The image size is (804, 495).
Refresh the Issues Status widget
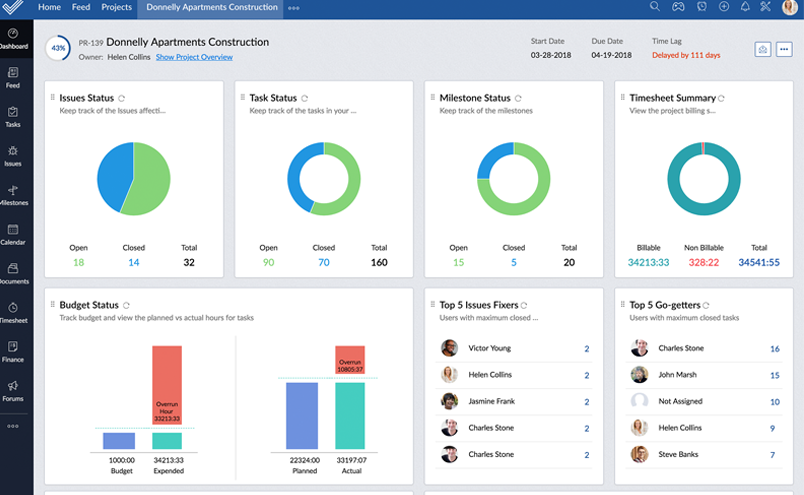pos(122,98)
